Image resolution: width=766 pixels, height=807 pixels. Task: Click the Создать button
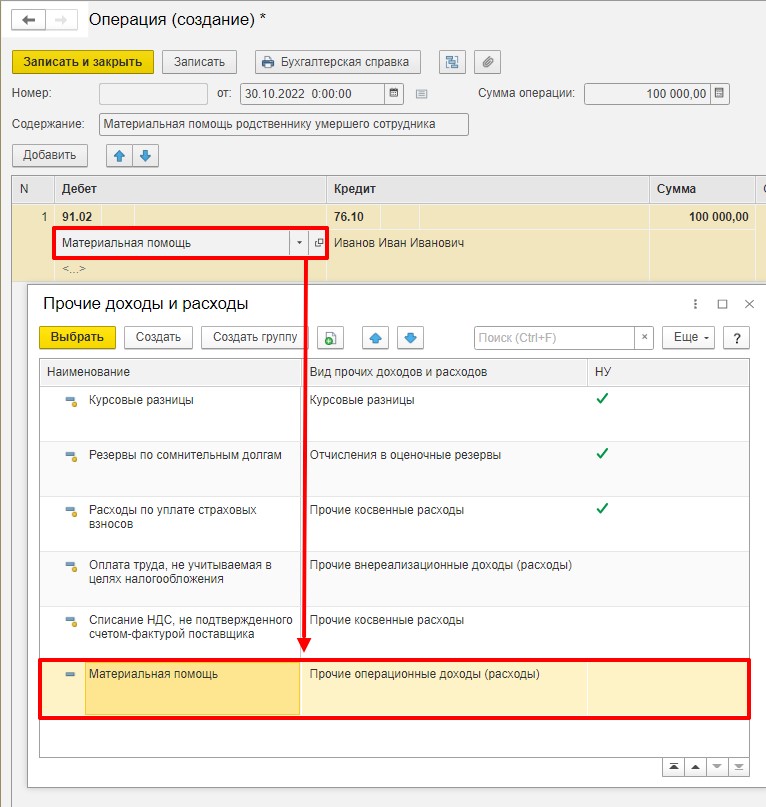158,338
